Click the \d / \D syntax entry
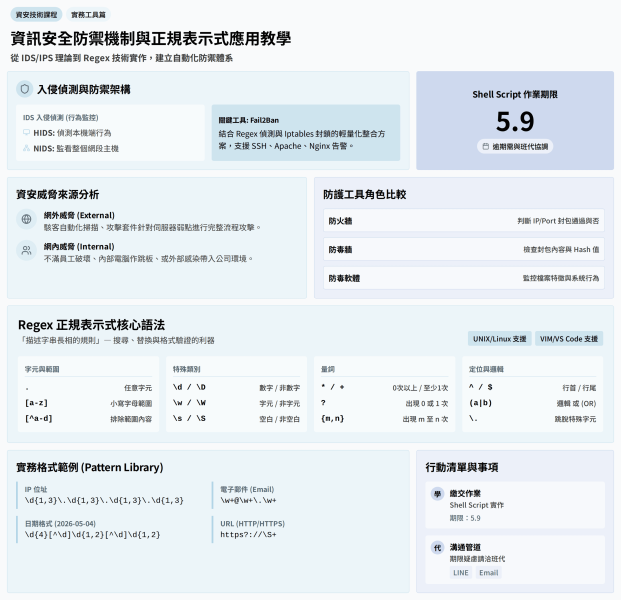The width and height of the screenshot is (621, 600). tap(189, 387)
